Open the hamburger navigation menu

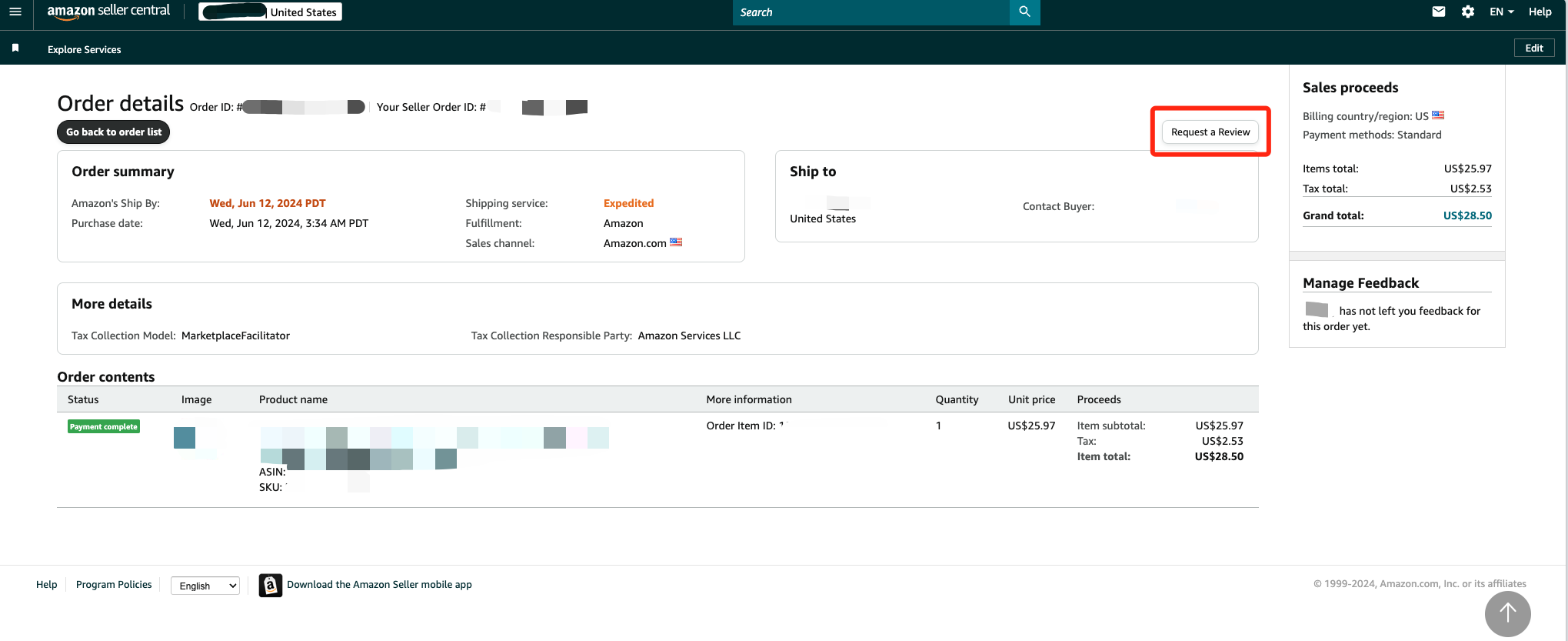click(15, 12)
